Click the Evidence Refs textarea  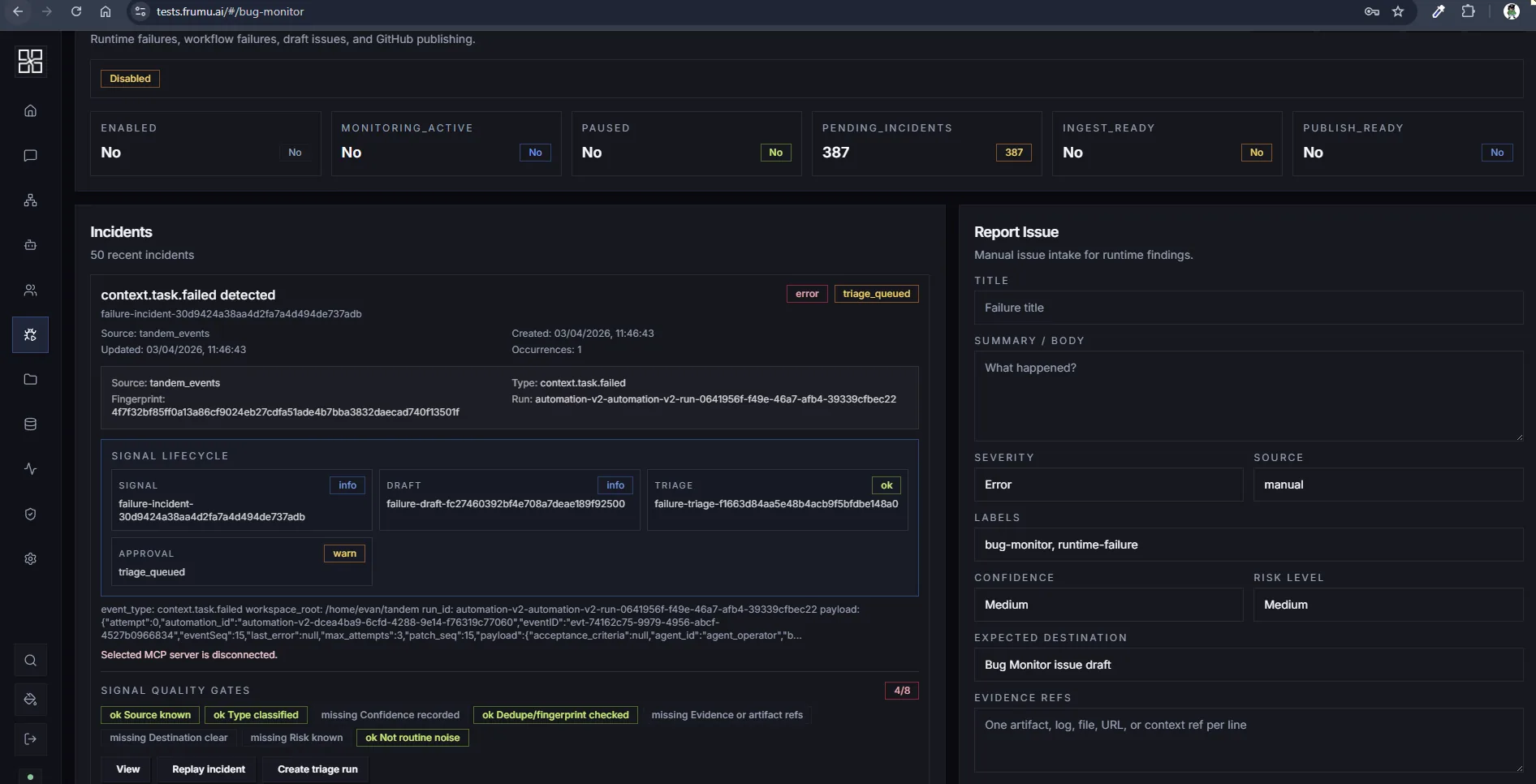point(1249,740)
